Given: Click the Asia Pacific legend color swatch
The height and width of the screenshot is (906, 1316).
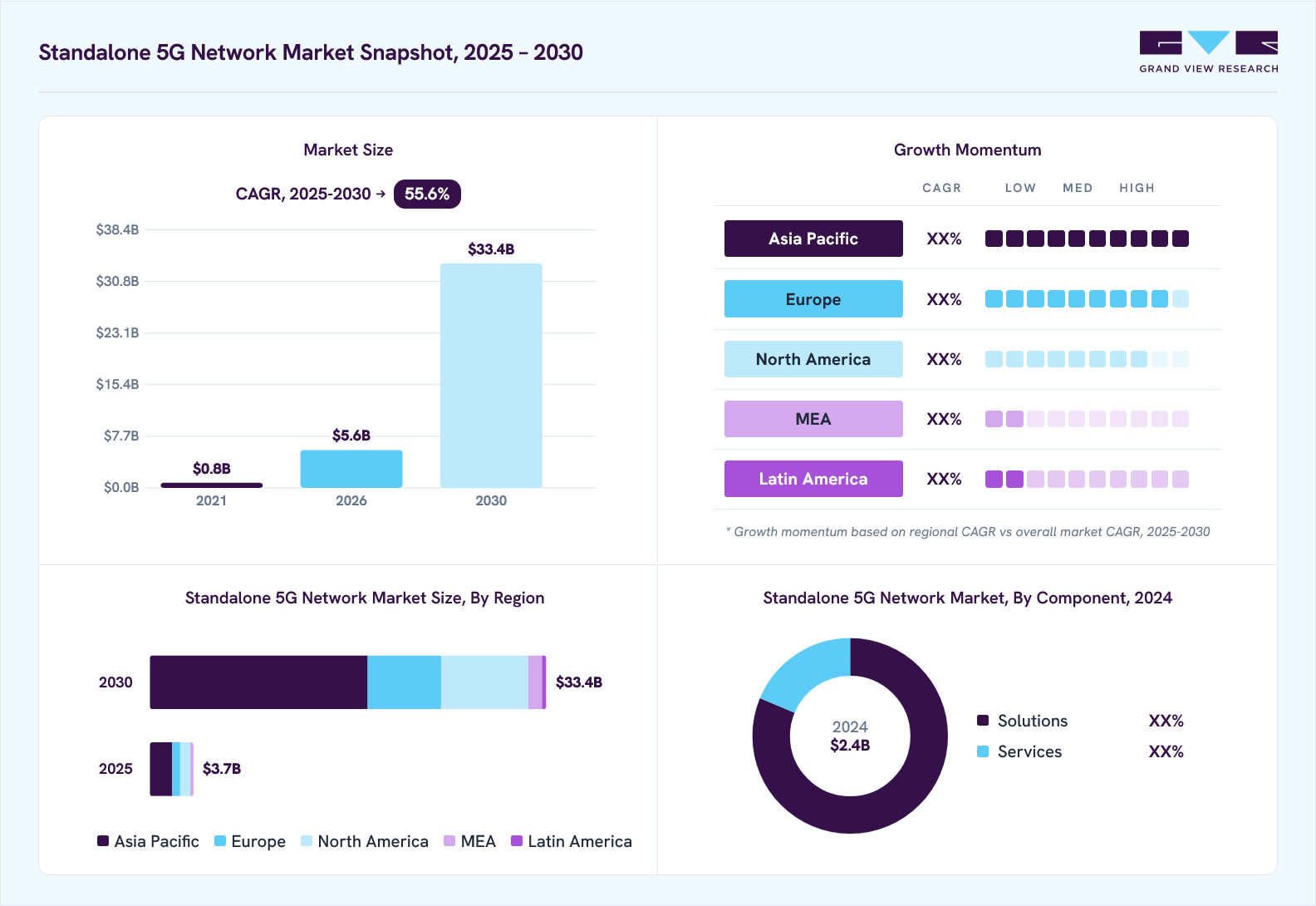Looking at the screenshot, I should 103,841.
